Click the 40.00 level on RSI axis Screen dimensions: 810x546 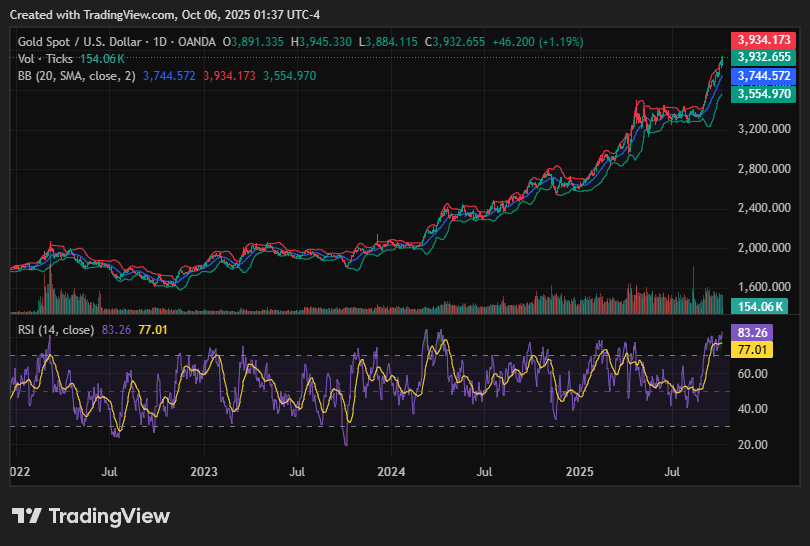point(751,409)
